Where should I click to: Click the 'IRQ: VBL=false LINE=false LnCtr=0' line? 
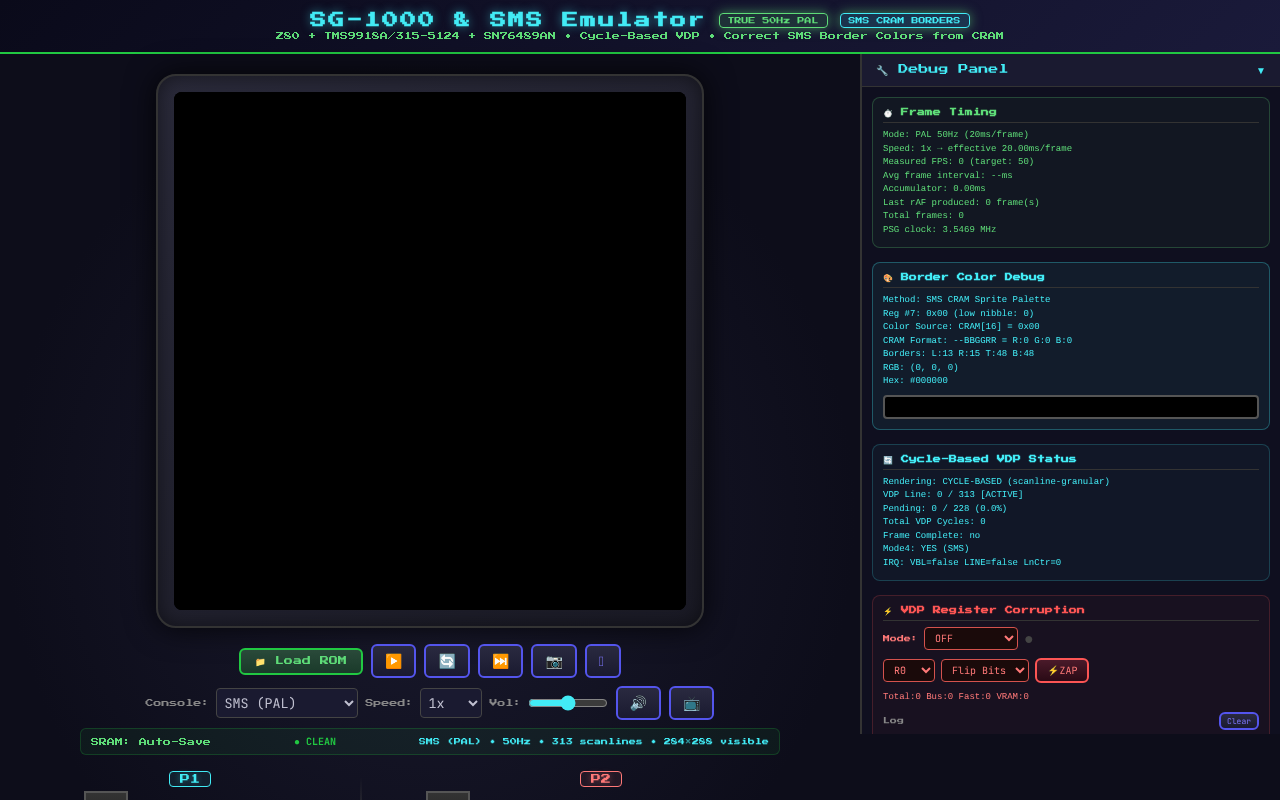coord(972,563)
